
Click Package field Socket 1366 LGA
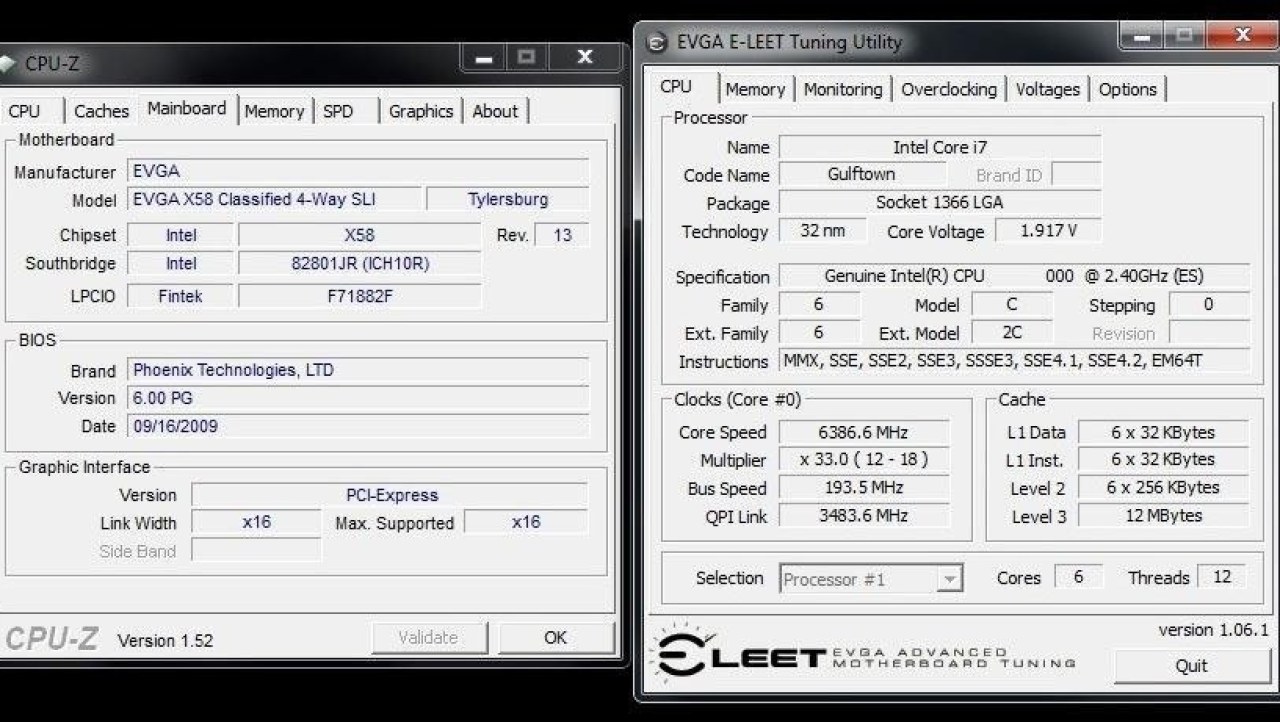coord(940,202)
